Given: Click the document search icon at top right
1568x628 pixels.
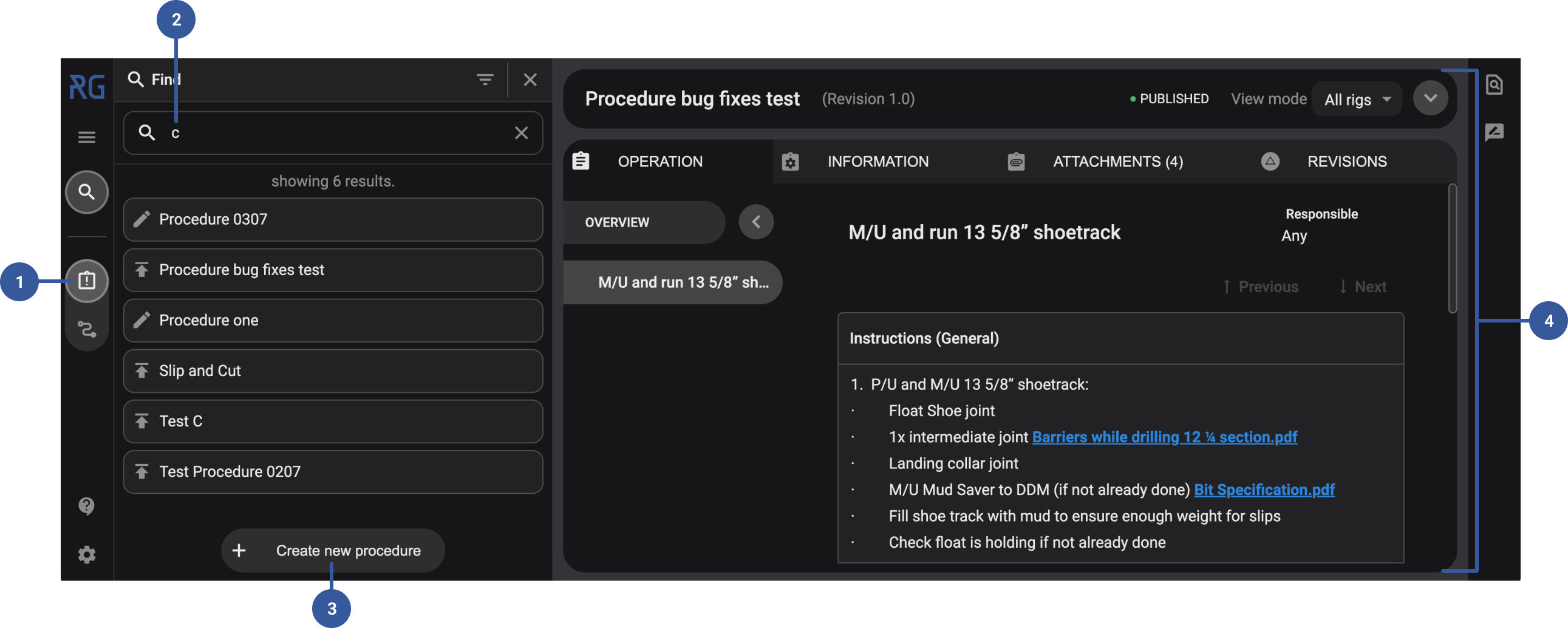Looking at the screenshot, I should (x=1494, y=84).
